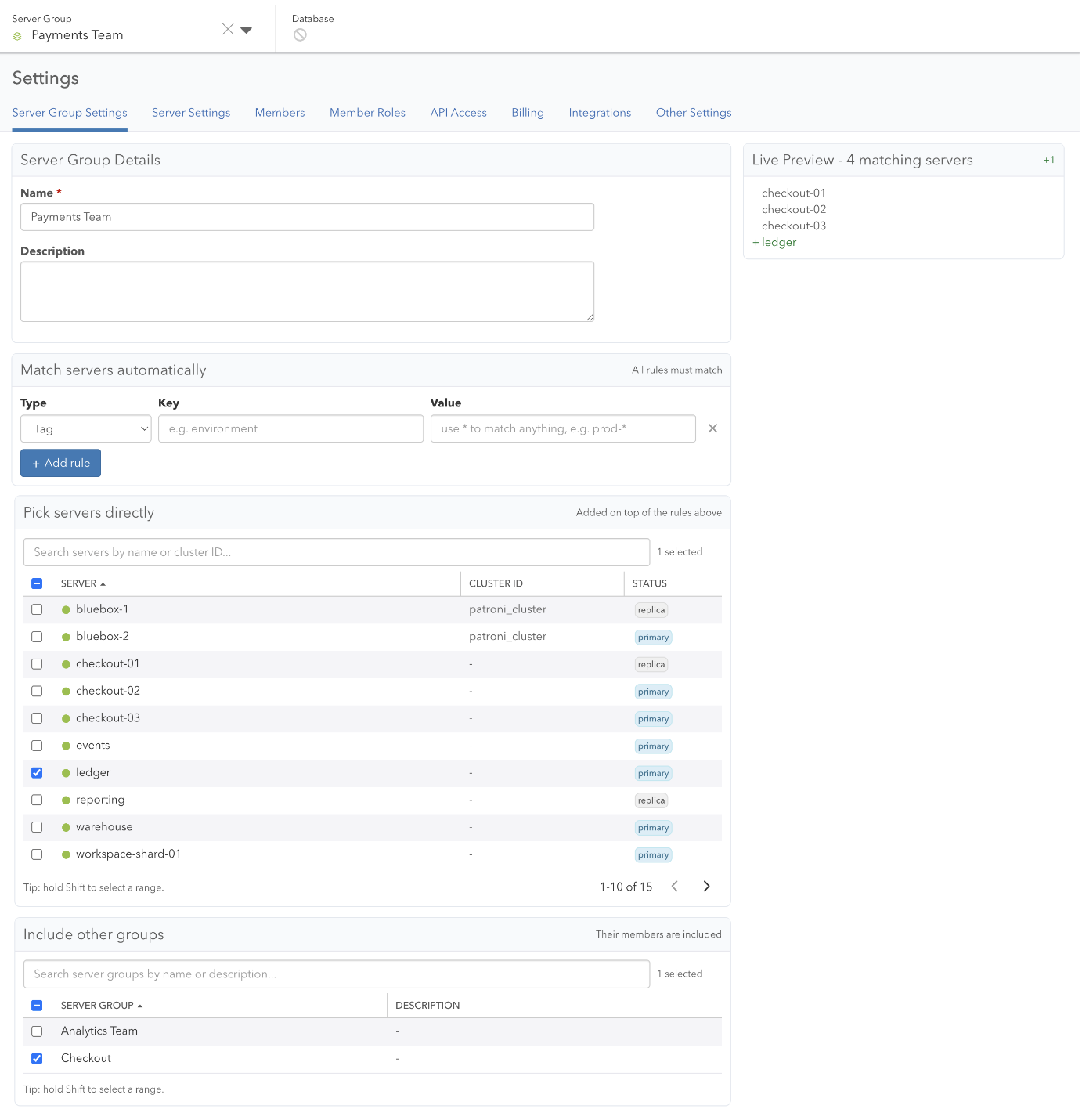
Task: Toggle the select-all servers checkbox
Action: (37, 583)
